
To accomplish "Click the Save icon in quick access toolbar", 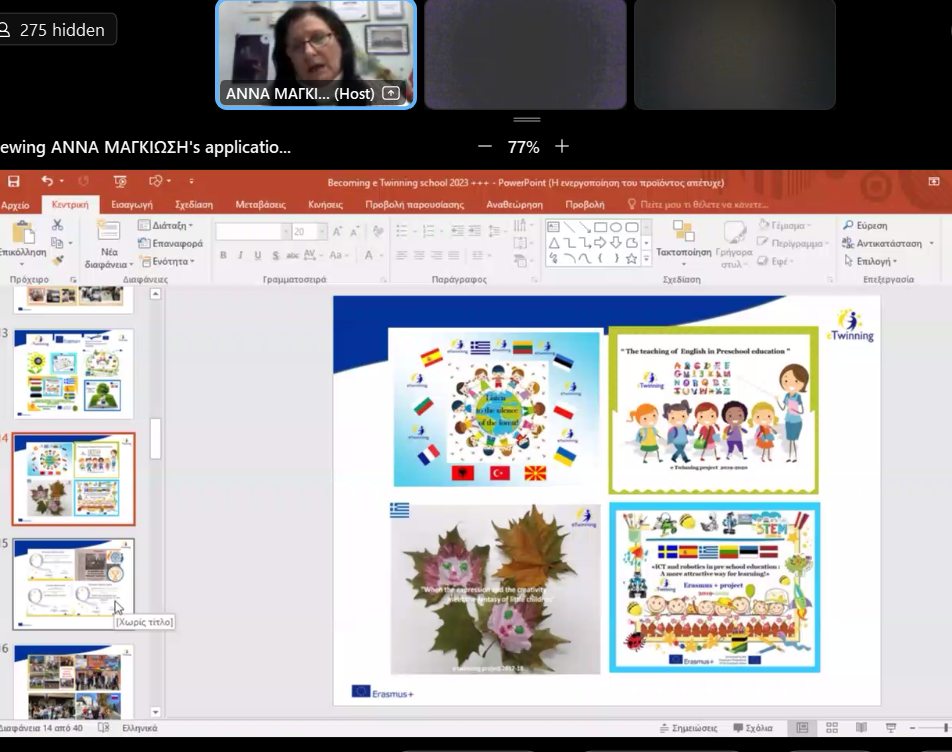I will coord(13,181).
